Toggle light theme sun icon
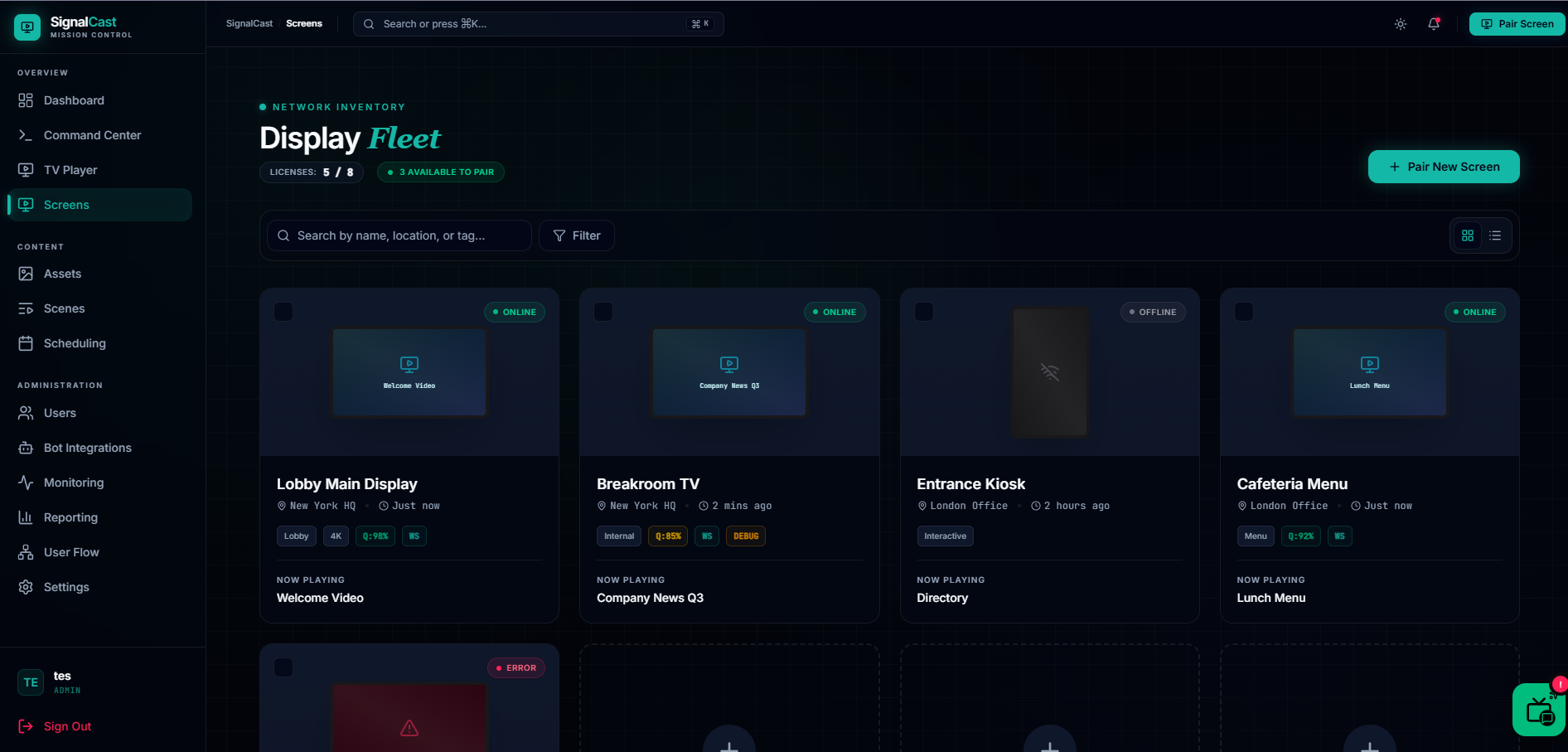This screenshot has height=752, width=1568. tap(1401, 24)
